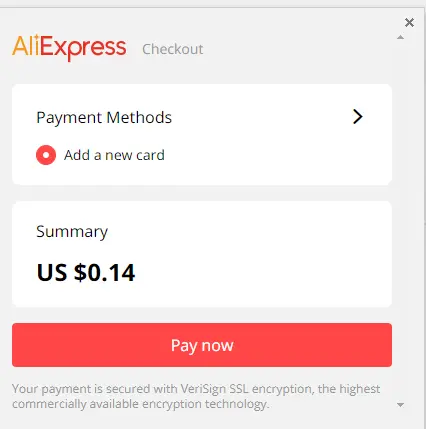Select the Add a new card radio button
This screenshot has width=426, height=429.
click(x=46, y=155)
